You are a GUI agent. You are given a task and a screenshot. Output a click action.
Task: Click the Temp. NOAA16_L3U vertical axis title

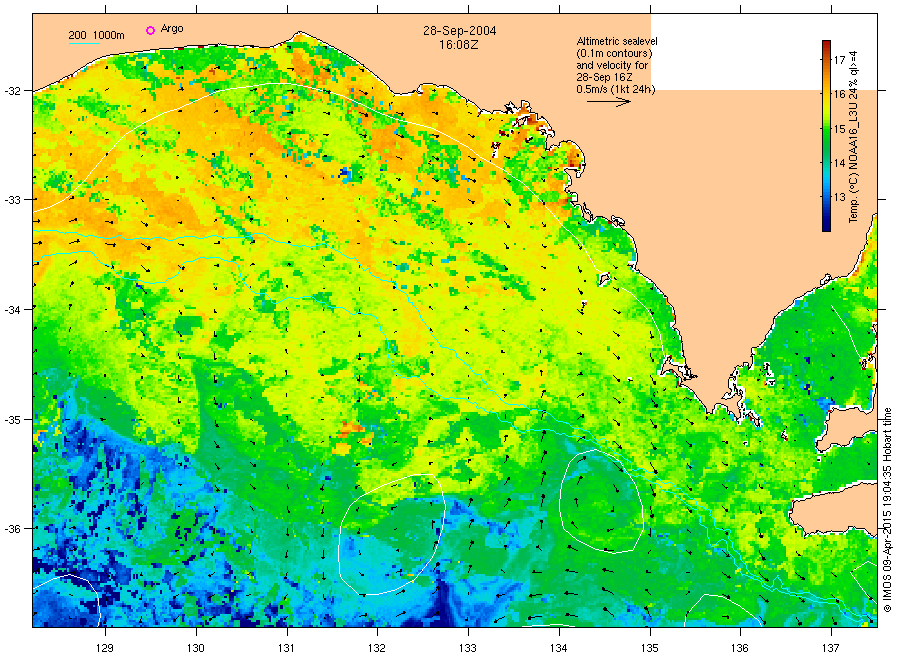click(854, 137)
